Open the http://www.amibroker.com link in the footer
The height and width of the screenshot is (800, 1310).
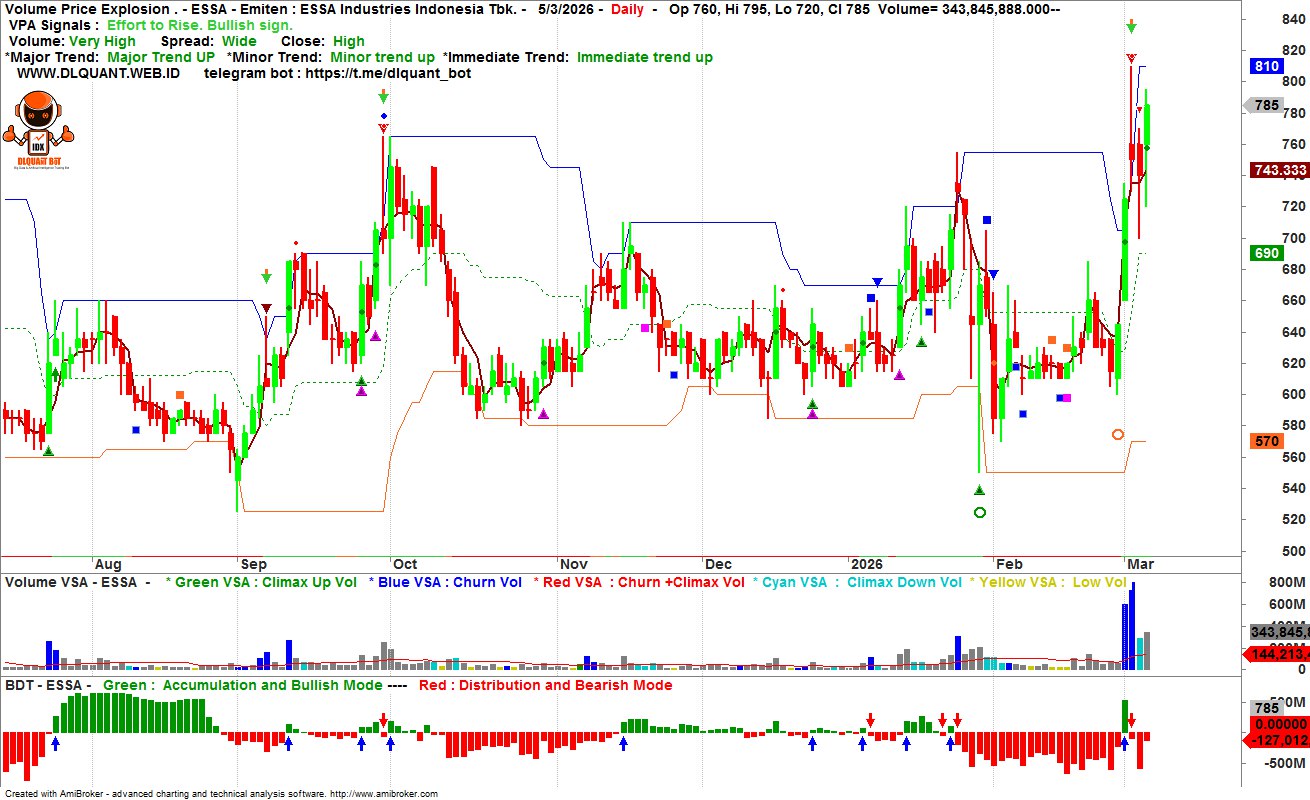click(x=384, y=794)
